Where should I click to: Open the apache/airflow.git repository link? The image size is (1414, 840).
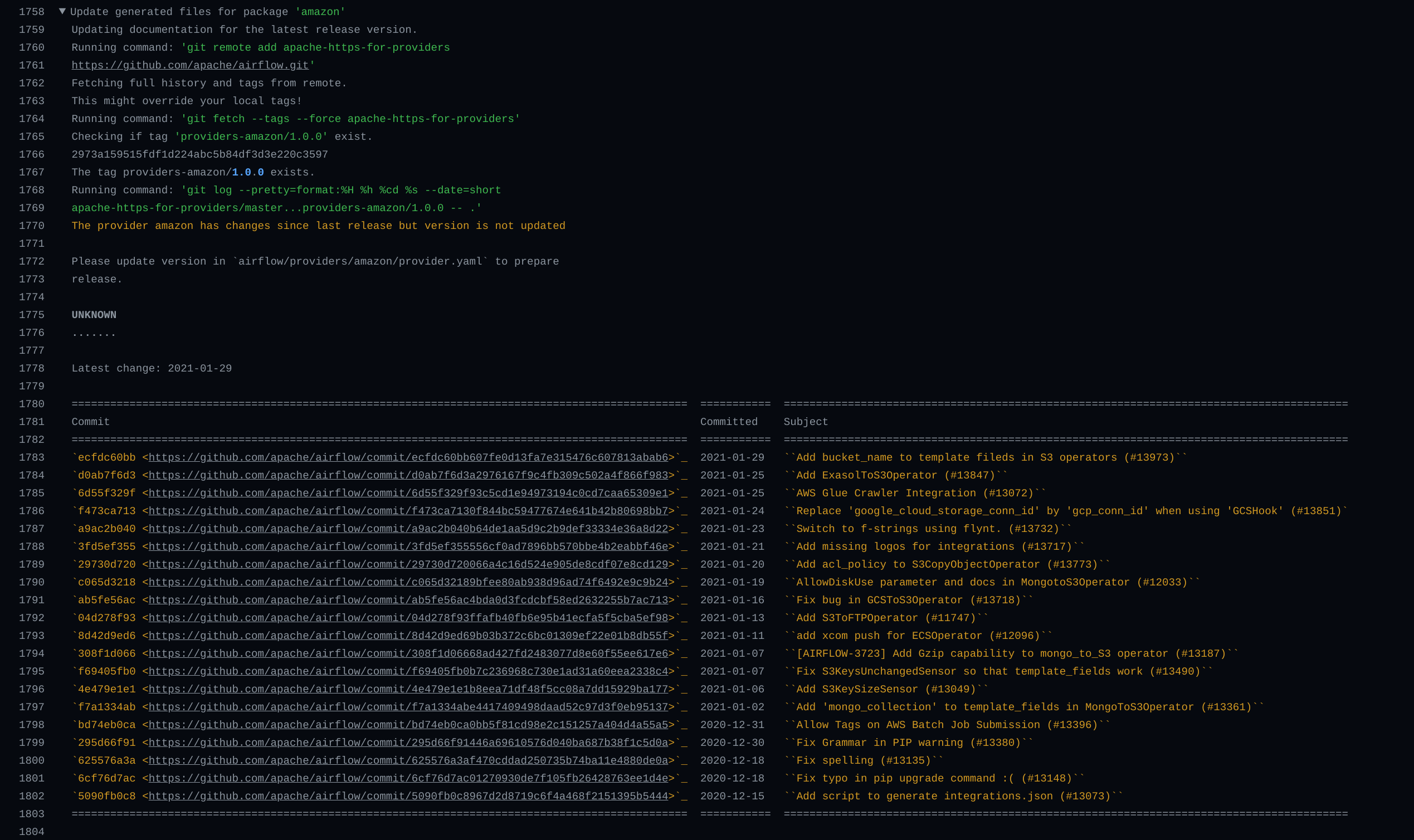pos(190,65)
